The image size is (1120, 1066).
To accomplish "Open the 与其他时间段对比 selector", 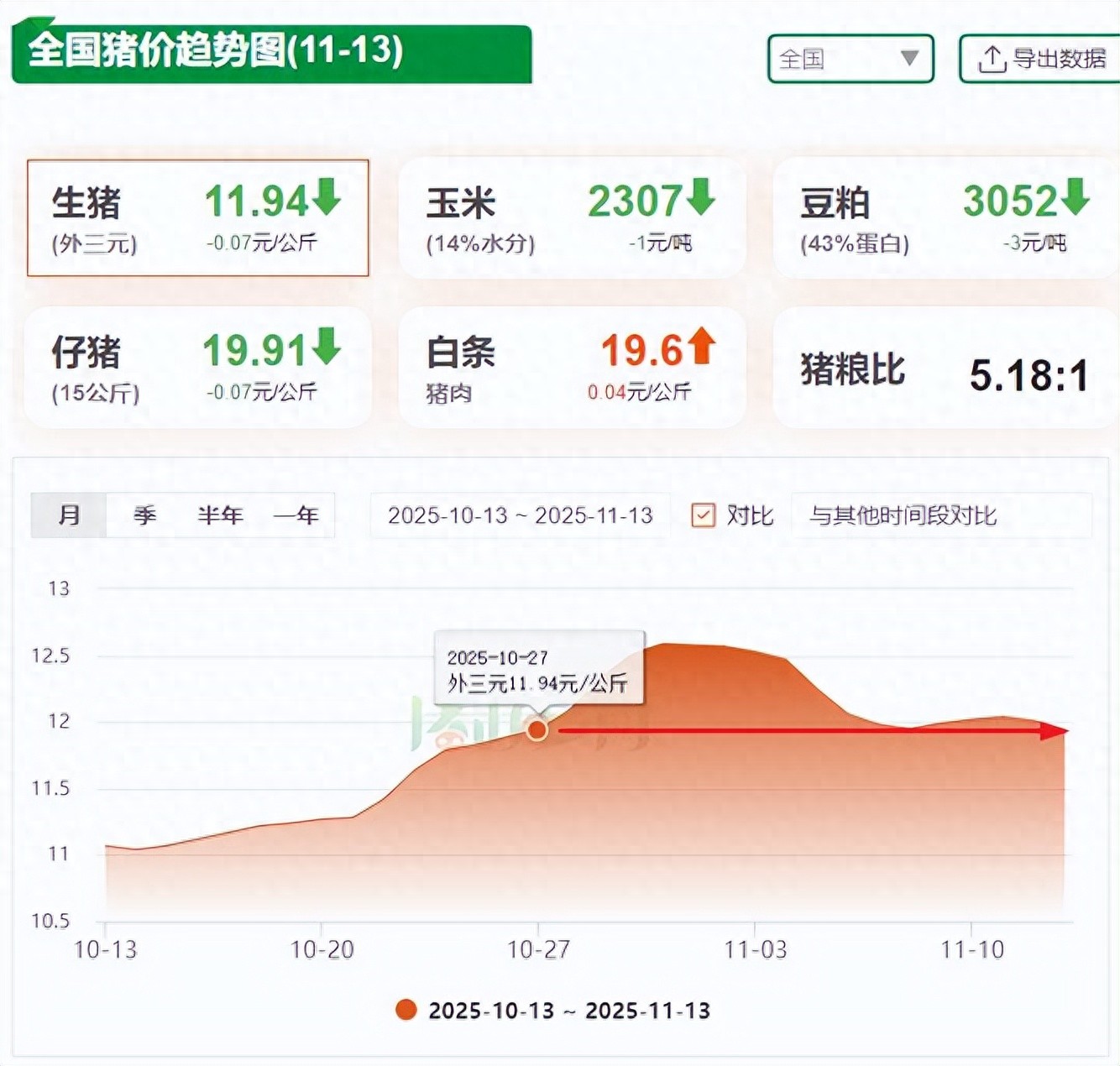I will click(x=940, y=515).
